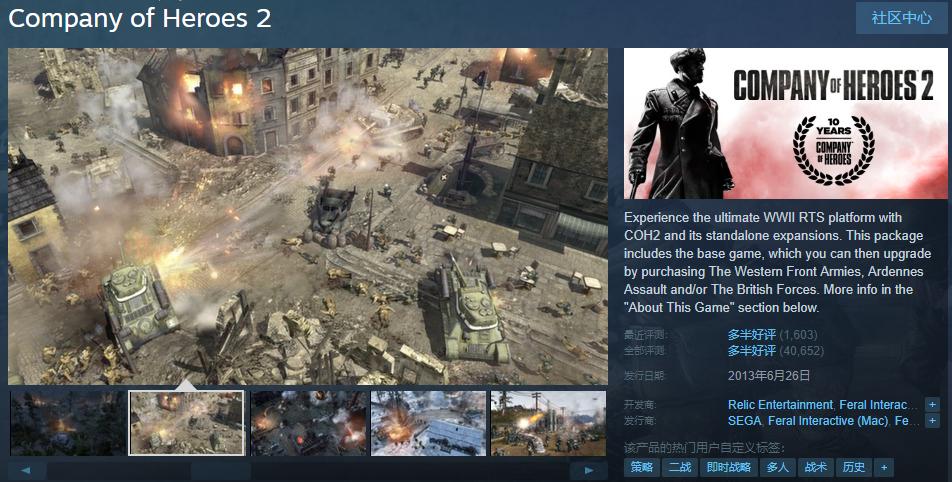Click the 多人 multiplayer tag
Screen dimensions: 952x482
tap(778, 467)
